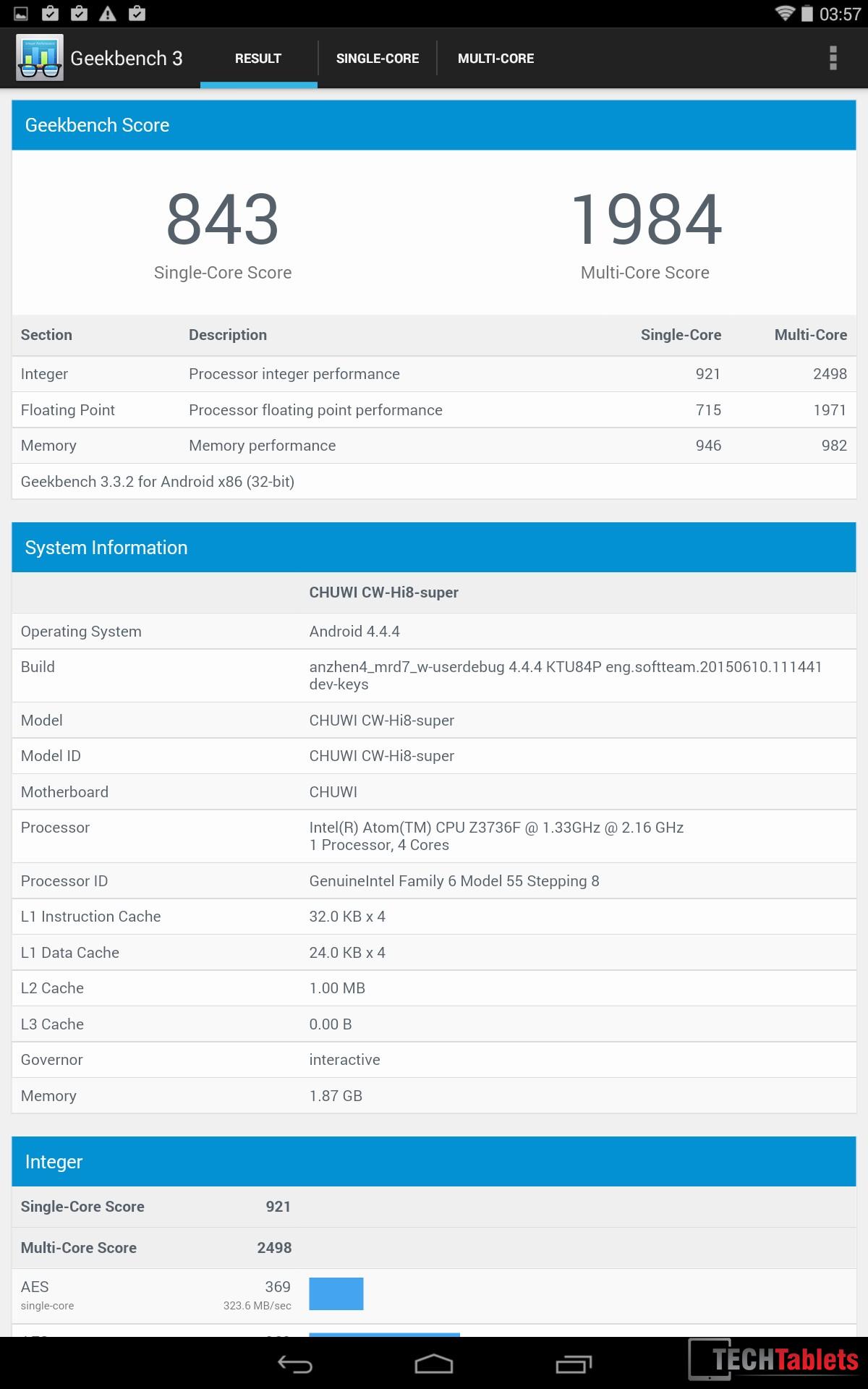Tap the Single-Core column header
Viewport: 868px width, 1389px height.
(x=681, y=335)
